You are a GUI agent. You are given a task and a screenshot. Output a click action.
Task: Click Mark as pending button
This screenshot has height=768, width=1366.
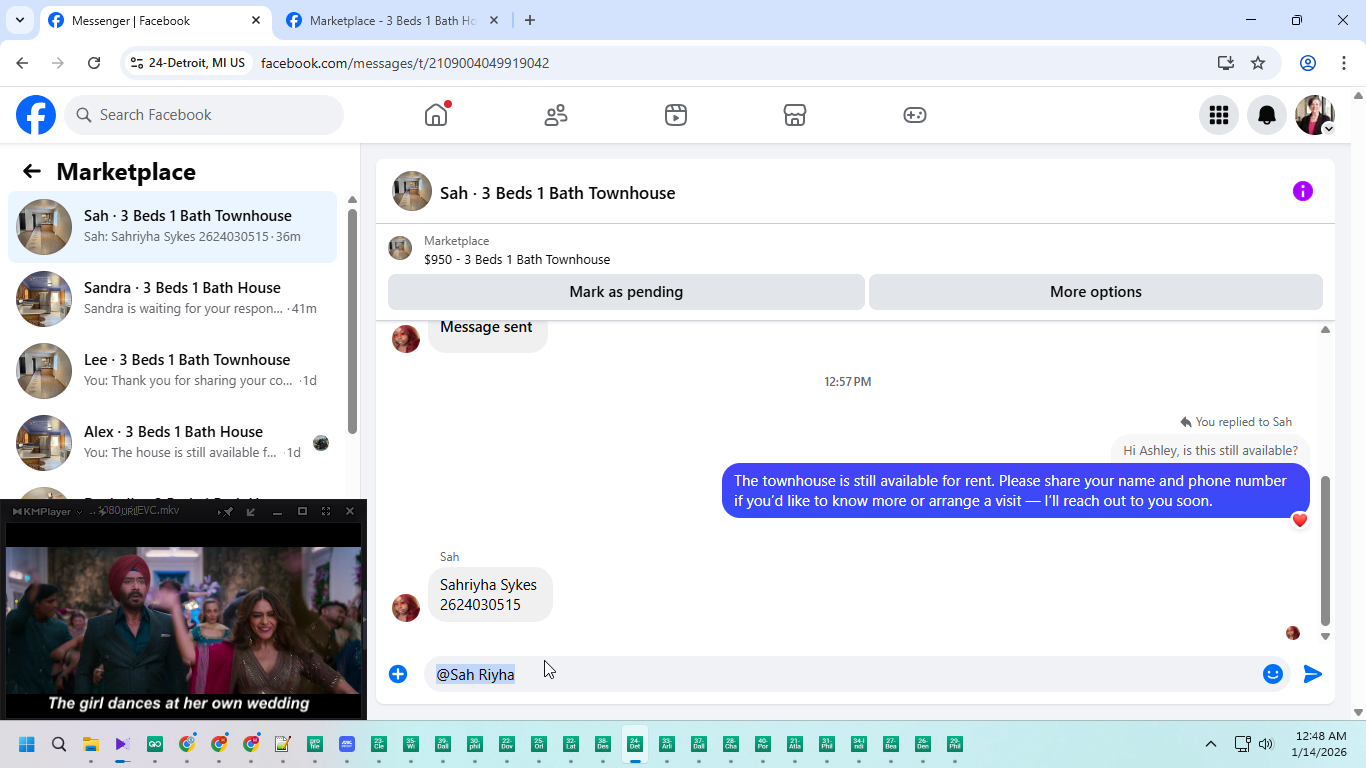click(x=626, y=292)
